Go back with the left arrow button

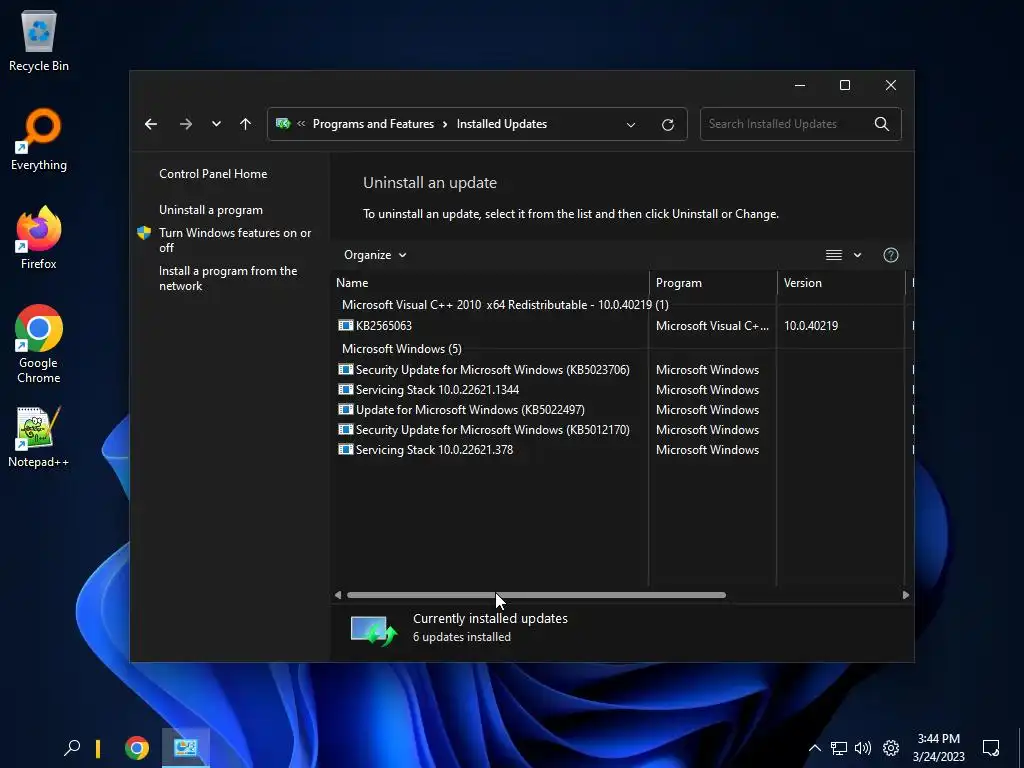[151, 124]
